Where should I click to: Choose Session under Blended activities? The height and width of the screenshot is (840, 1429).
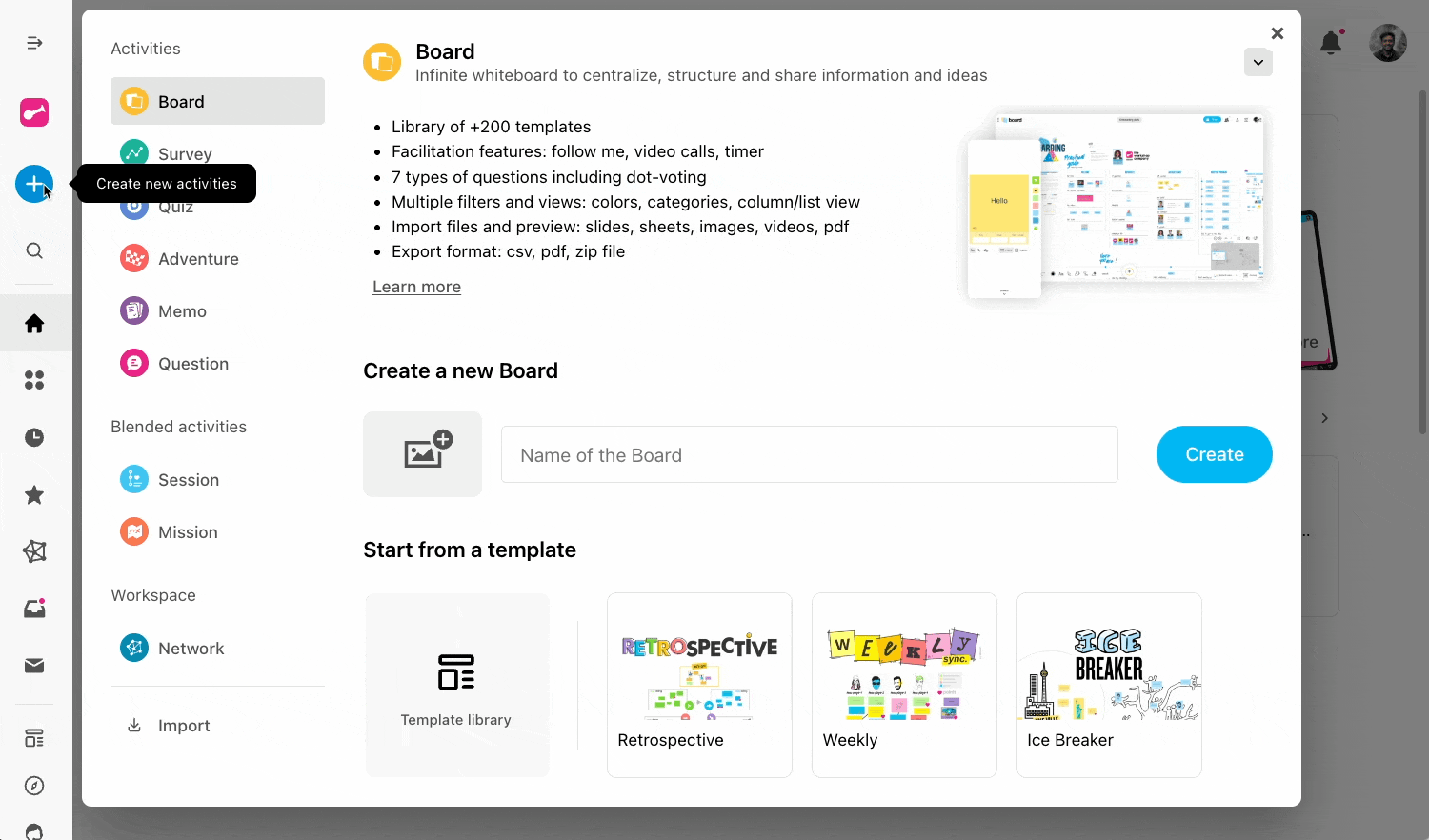[189, 480]
